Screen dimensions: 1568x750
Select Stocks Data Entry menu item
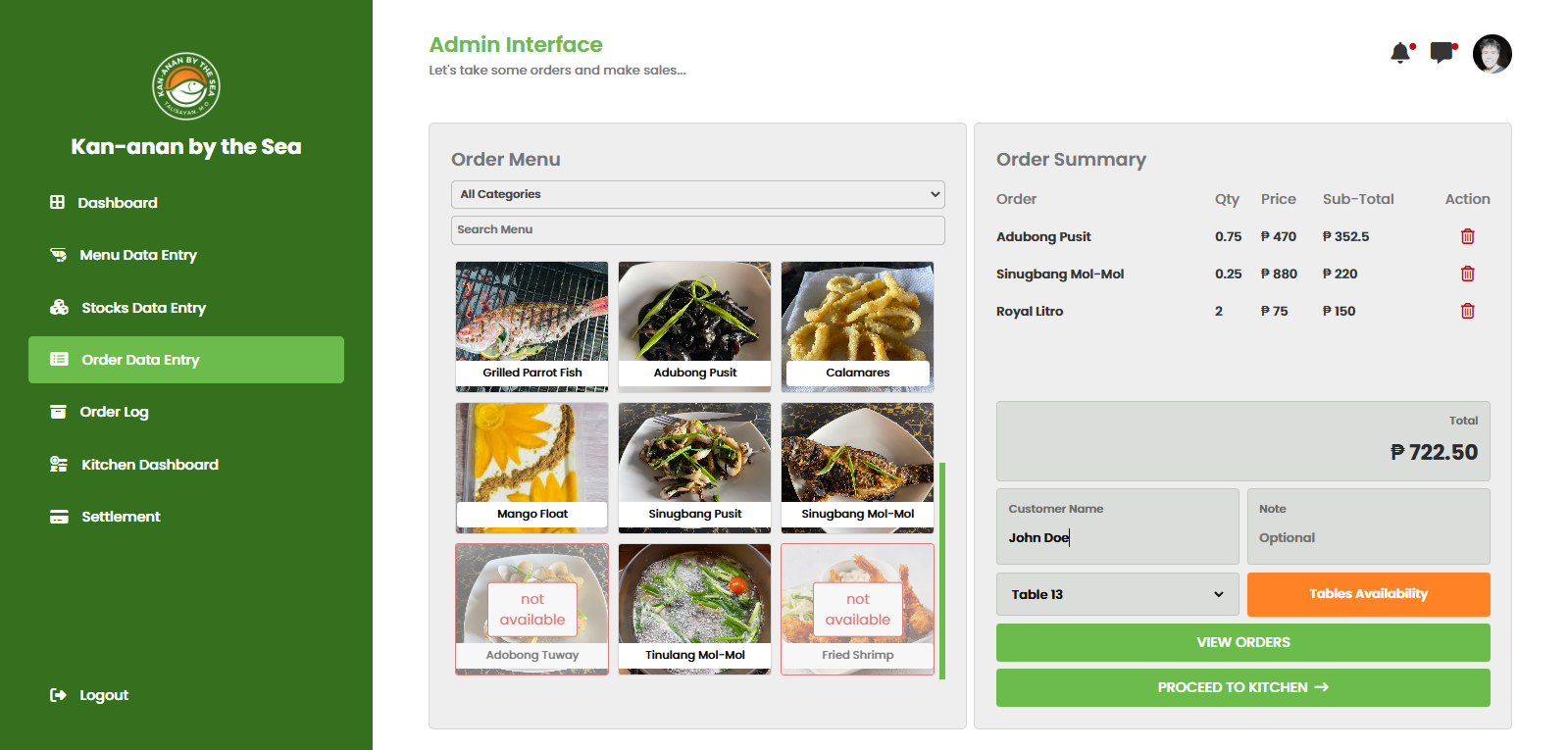click(x=143, y=308)
